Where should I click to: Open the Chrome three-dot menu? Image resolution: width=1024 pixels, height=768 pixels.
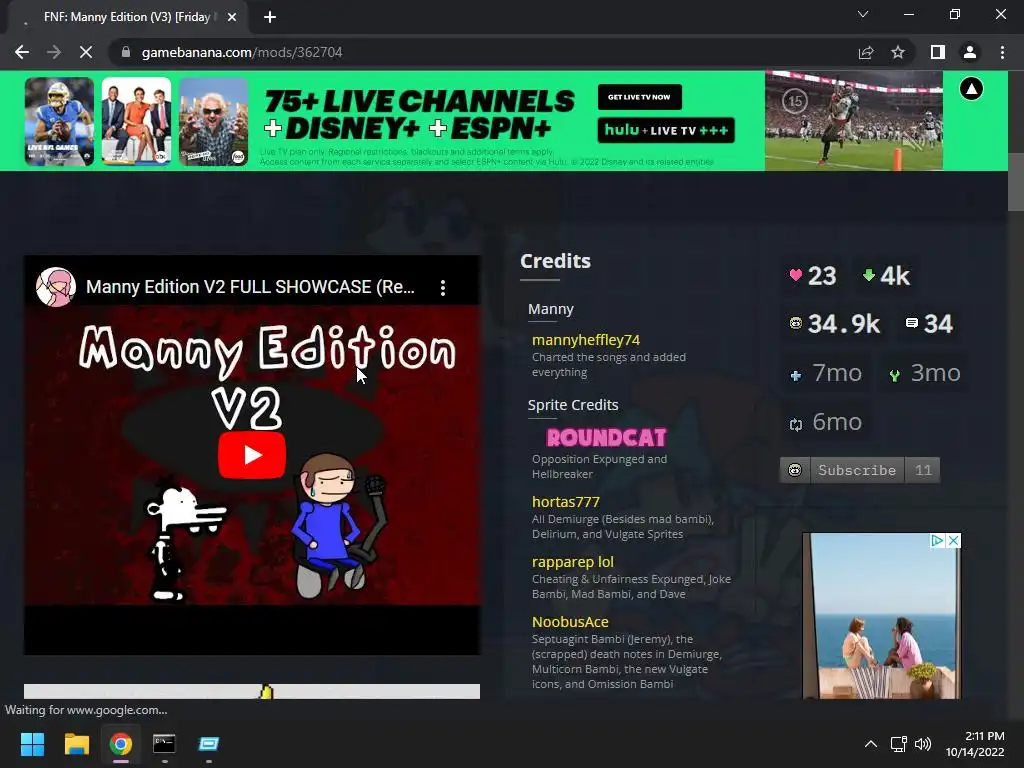point(1002,52)
